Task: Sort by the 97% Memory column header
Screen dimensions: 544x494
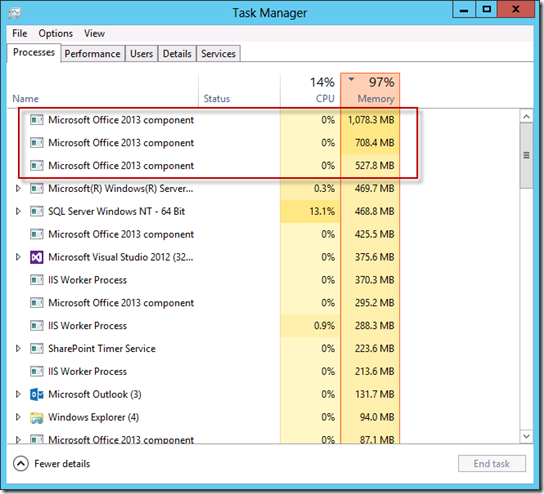Action: [370, 90]
